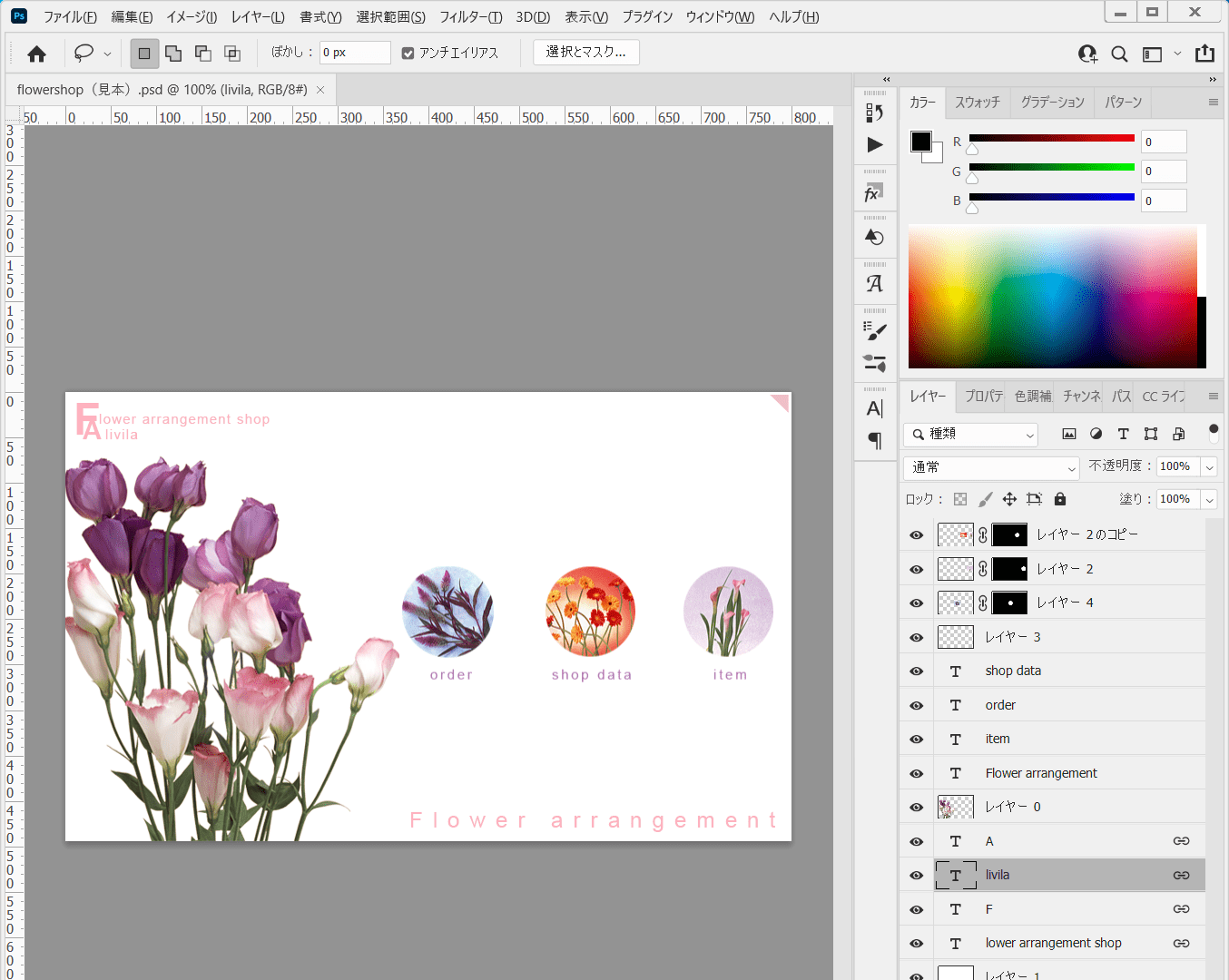Click the Select and Mask button
The height and width of the screenshot is (980, 1229).
[586, 53]
